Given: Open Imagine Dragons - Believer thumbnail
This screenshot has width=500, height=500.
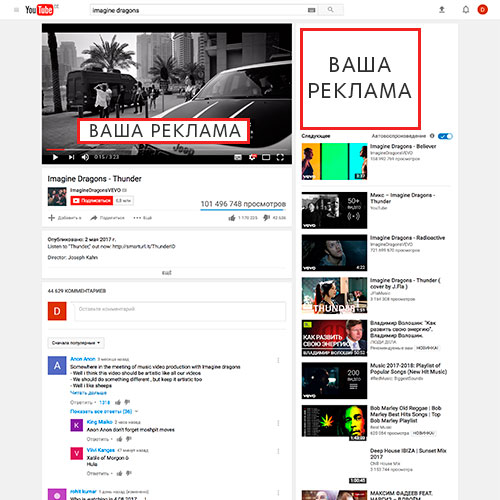Looking at the screenshot, I should (334, 161).
